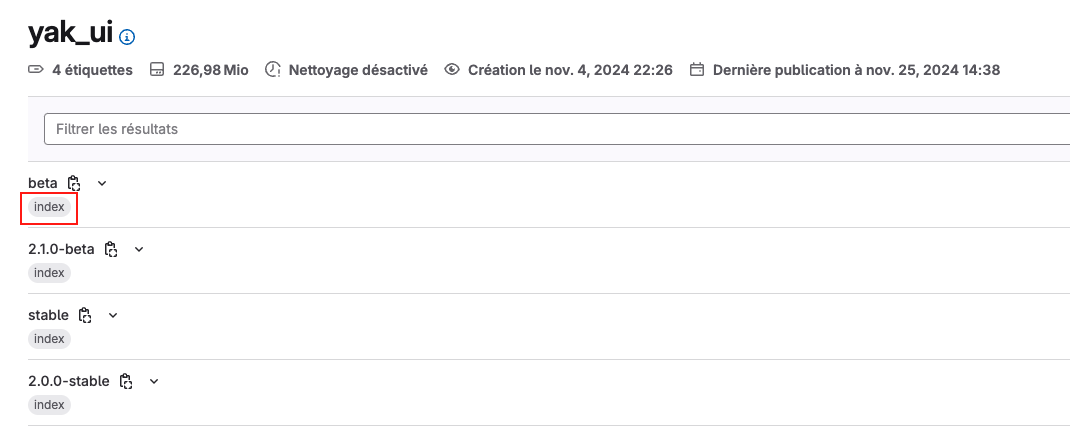Click the index badge under beta

tap(49, 207)
